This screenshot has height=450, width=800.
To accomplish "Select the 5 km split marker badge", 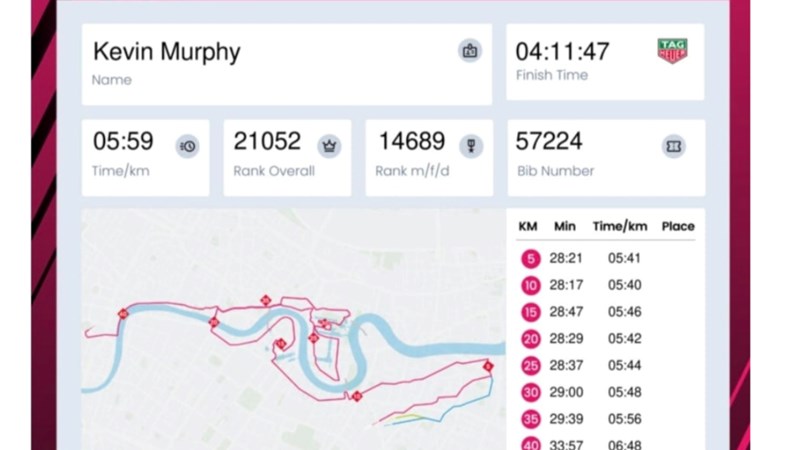I will click(x=530, y=259).
